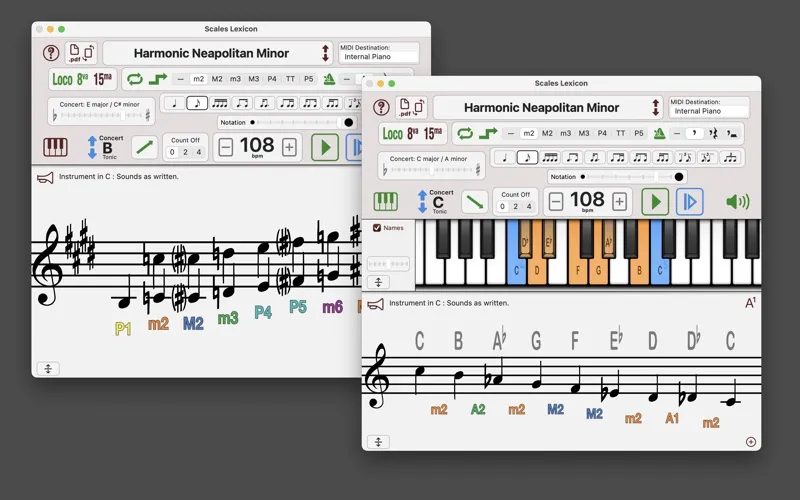Play the scale in front window

(655, 202)
